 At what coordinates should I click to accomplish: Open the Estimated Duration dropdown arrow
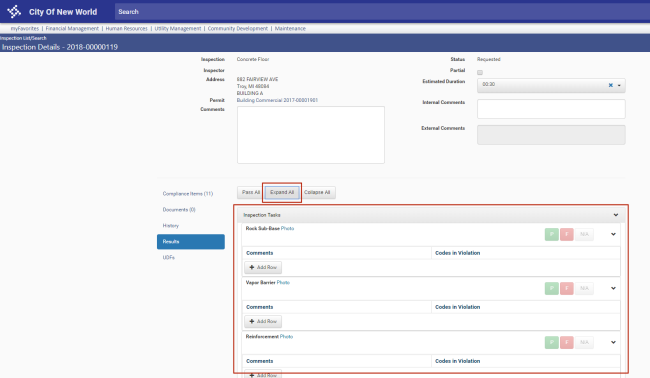tap(619, 85)
